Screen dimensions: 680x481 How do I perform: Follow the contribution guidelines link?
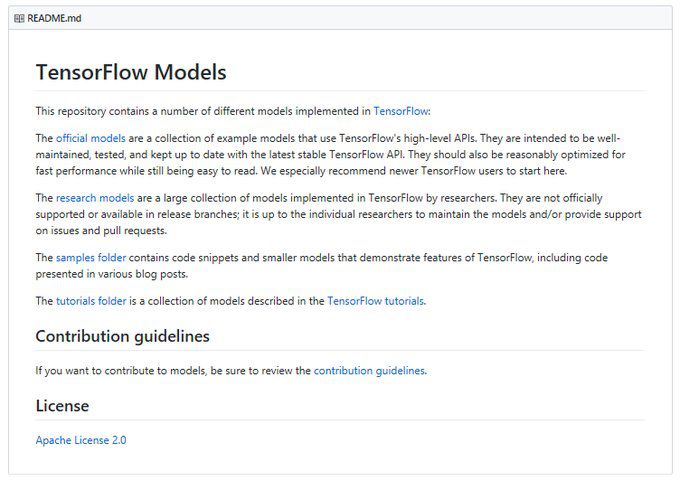point(369,370)
